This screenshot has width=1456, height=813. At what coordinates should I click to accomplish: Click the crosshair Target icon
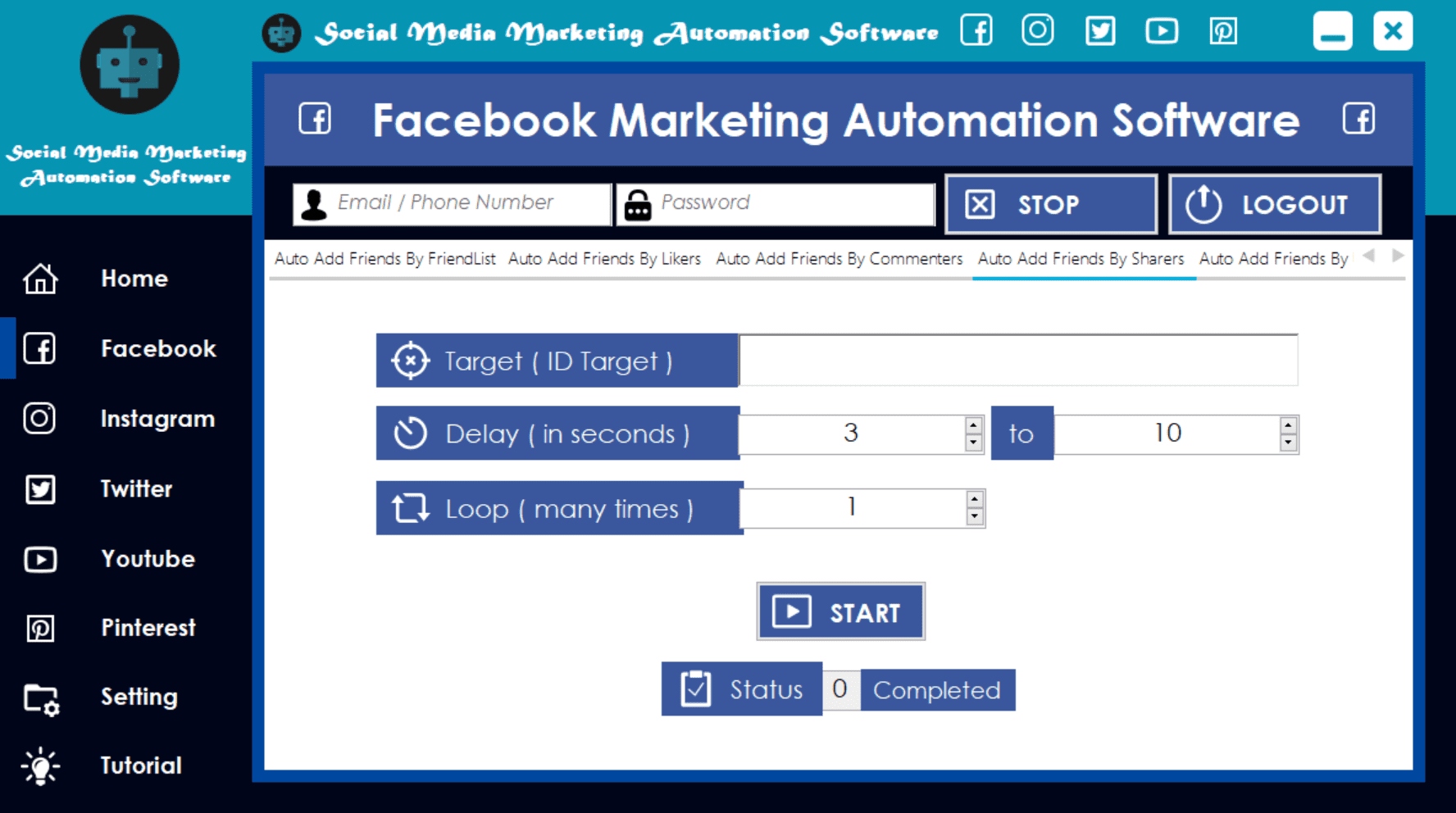410,361
